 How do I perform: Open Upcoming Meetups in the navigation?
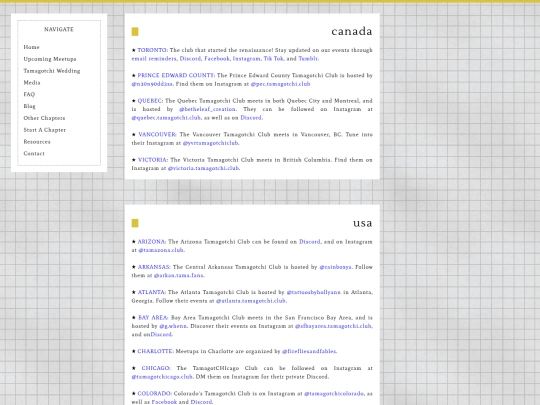coord(50,59)
